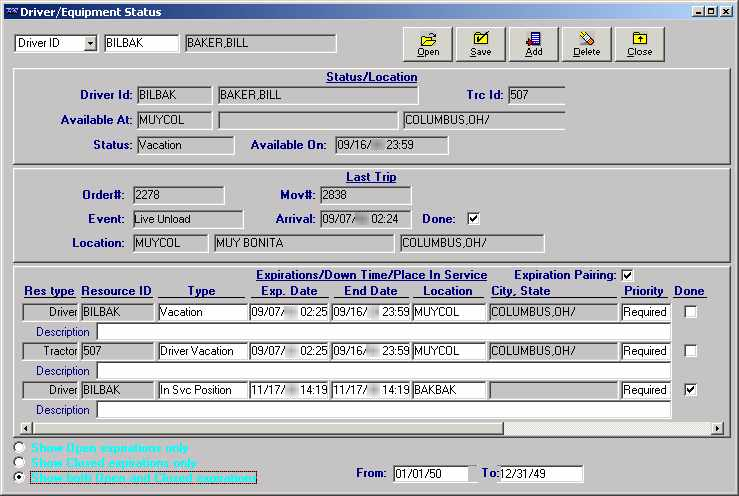Toggle the Last Trip Done checkbox
This screenshot has width=739, height=496.
point(474,219)
